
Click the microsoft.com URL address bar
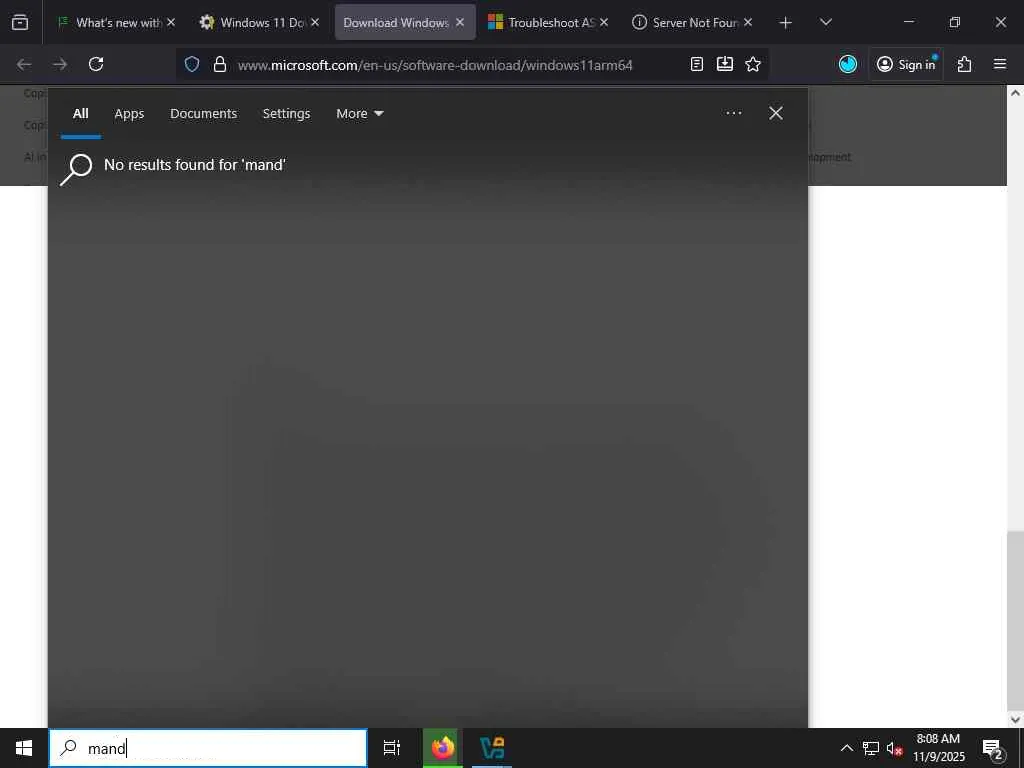point(435,65)
